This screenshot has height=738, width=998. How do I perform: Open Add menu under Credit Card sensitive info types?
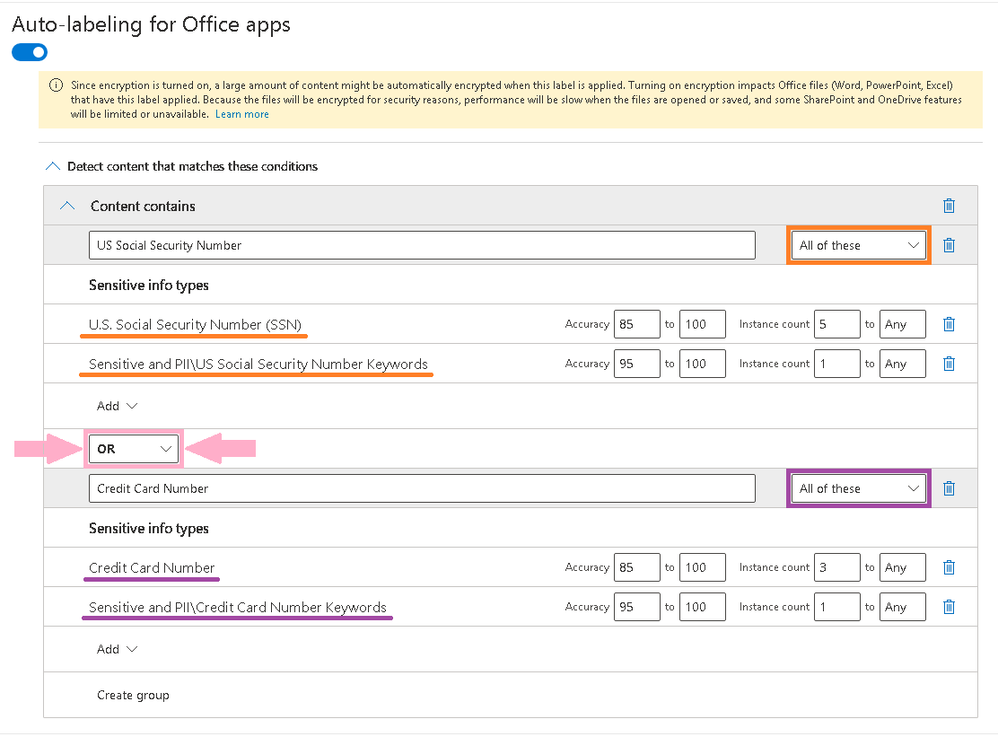[116, 649]
